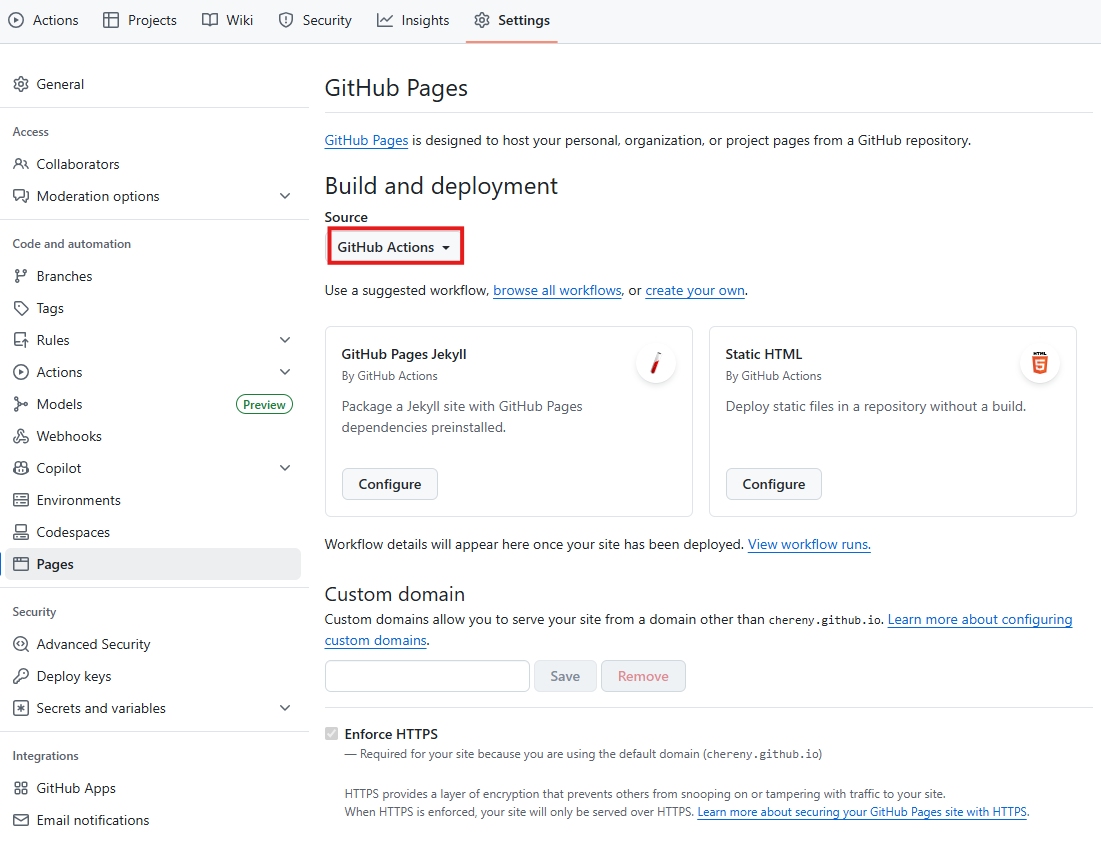Click the Webhooks icon in sidebar

point(21,436)
